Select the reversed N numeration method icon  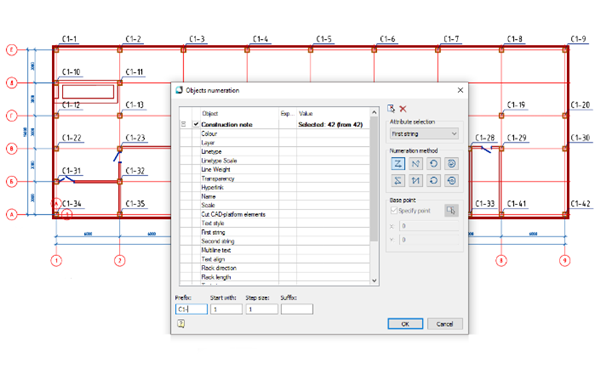416,181
